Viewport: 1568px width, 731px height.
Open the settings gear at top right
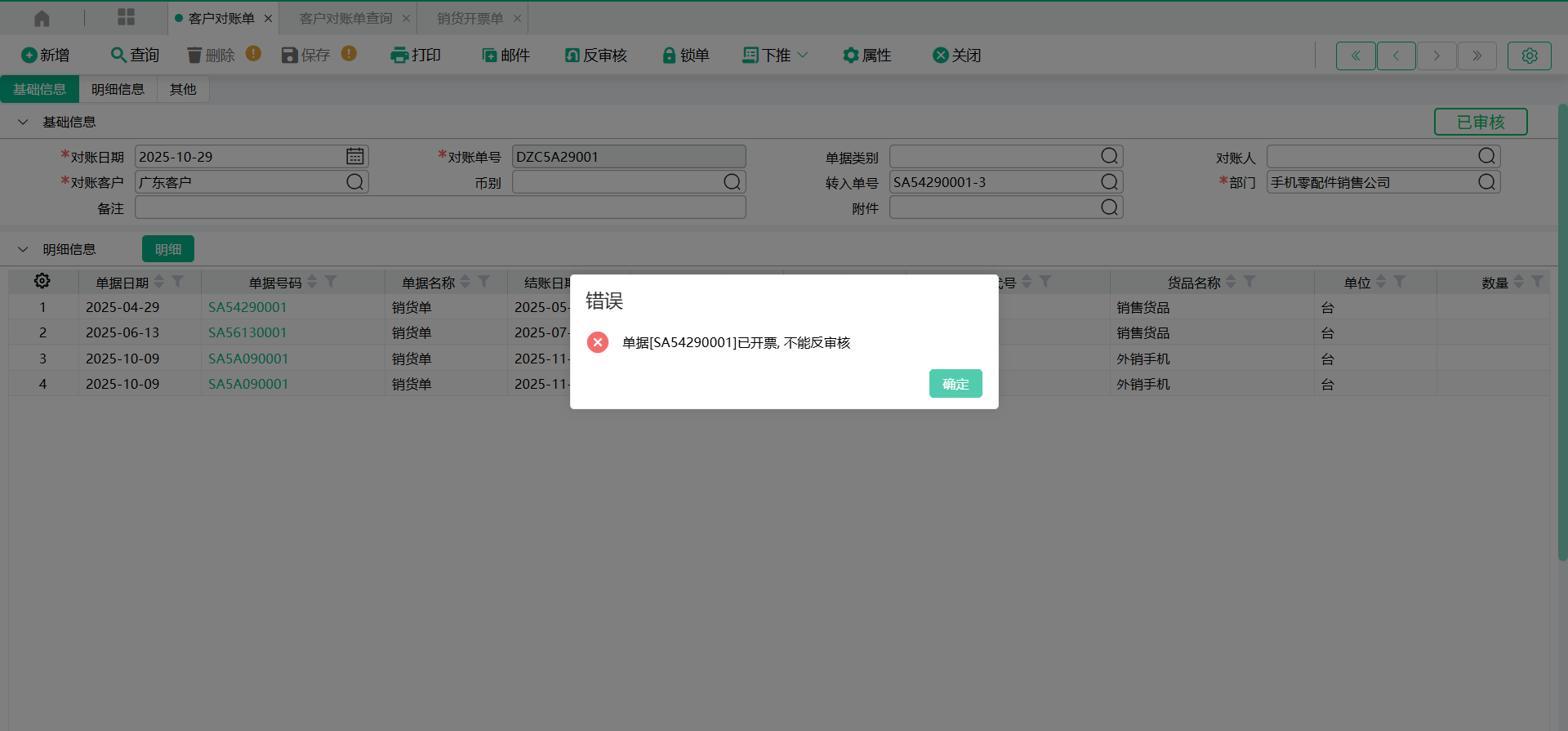(x=1529, y=56)
